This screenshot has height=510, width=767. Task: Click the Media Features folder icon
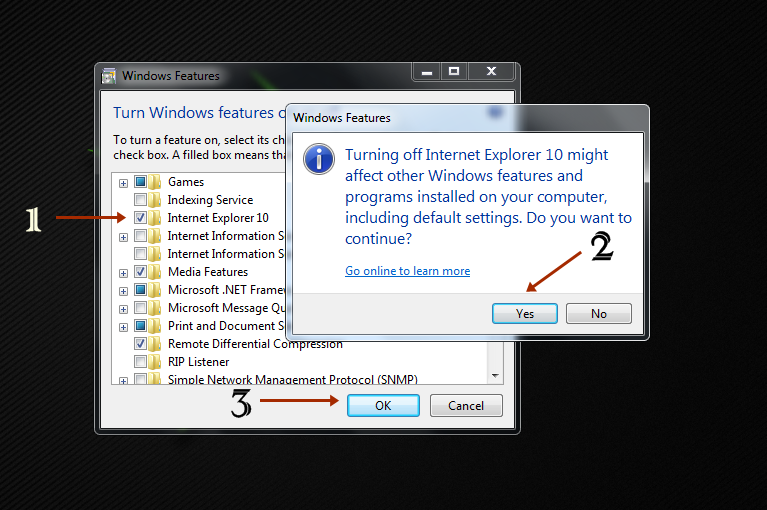click(x=155, y=271)
